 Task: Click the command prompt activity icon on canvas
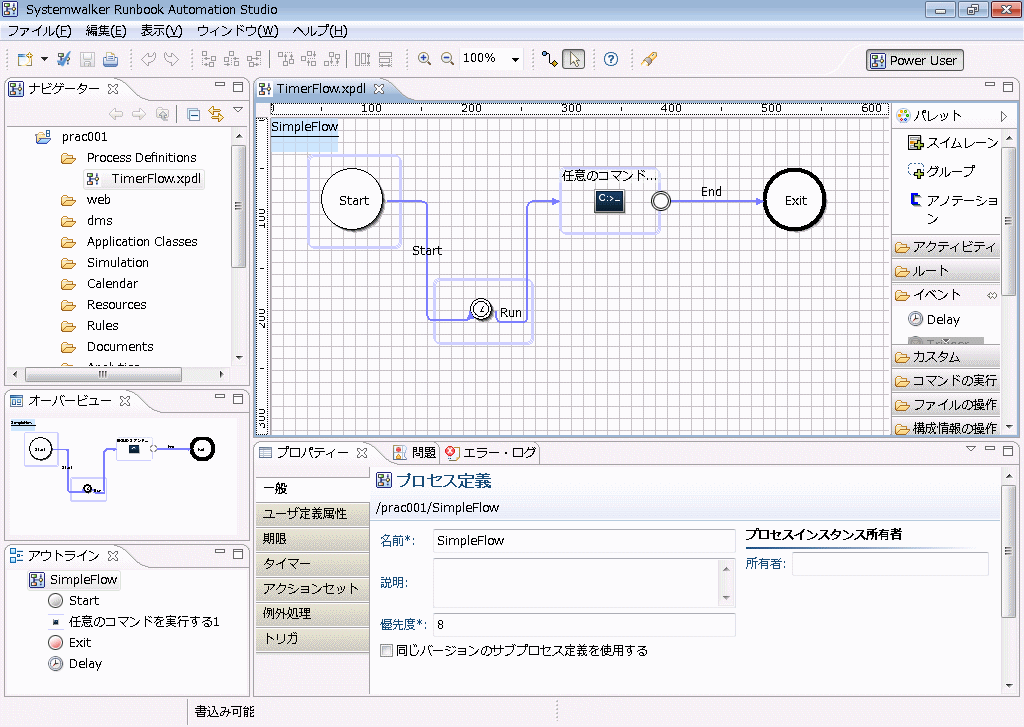pos(609,201)
